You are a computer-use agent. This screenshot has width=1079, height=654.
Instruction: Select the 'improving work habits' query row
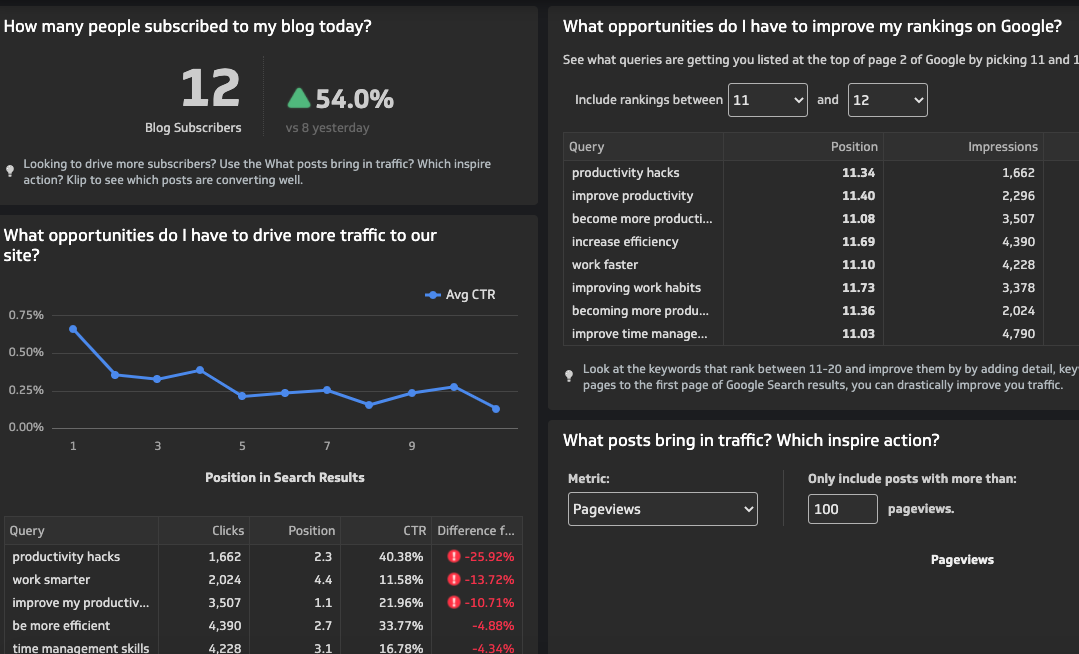click(821, 288)
